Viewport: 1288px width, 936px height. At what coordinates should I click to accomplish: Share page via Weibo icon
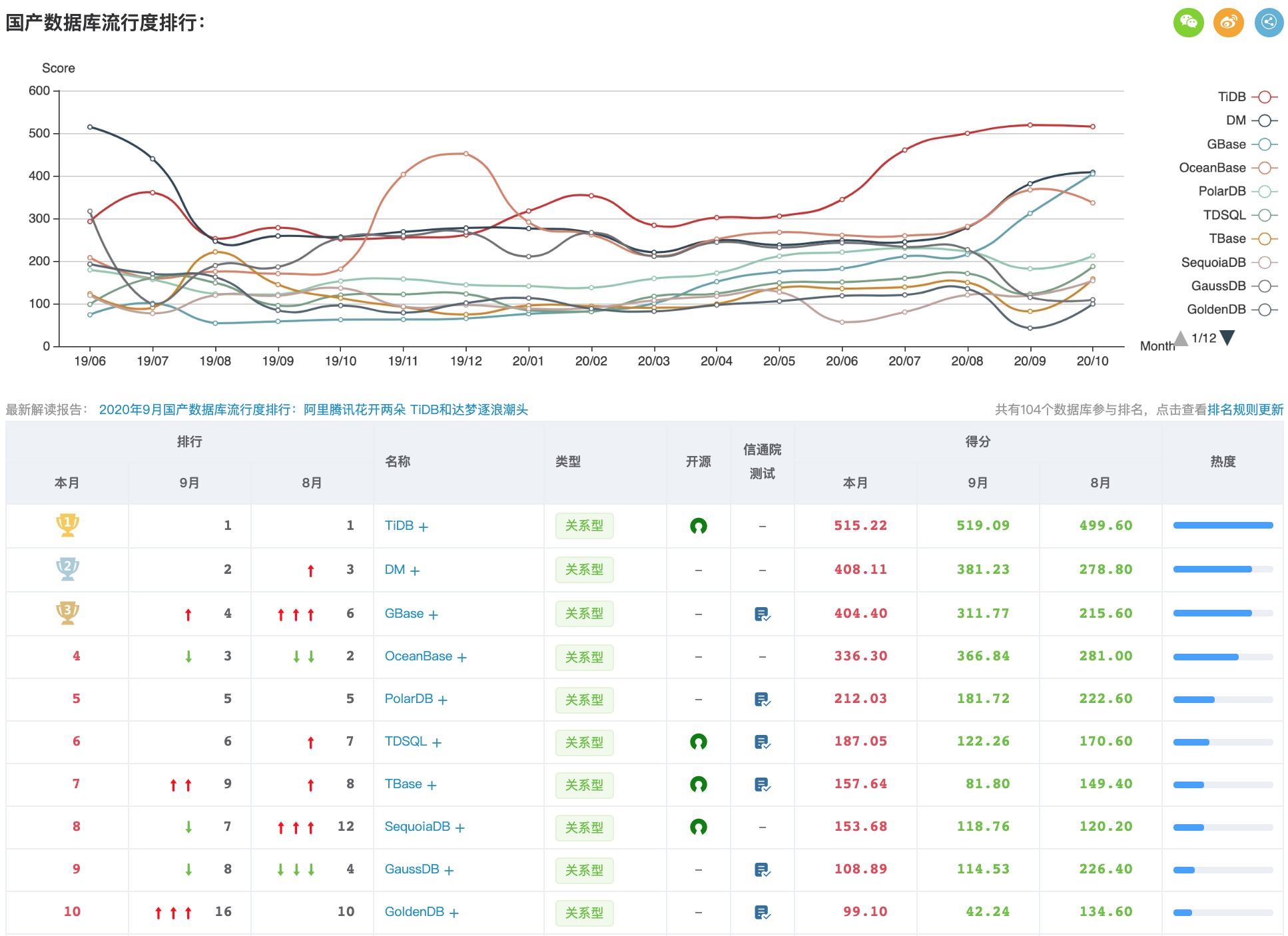[1229, 23]
